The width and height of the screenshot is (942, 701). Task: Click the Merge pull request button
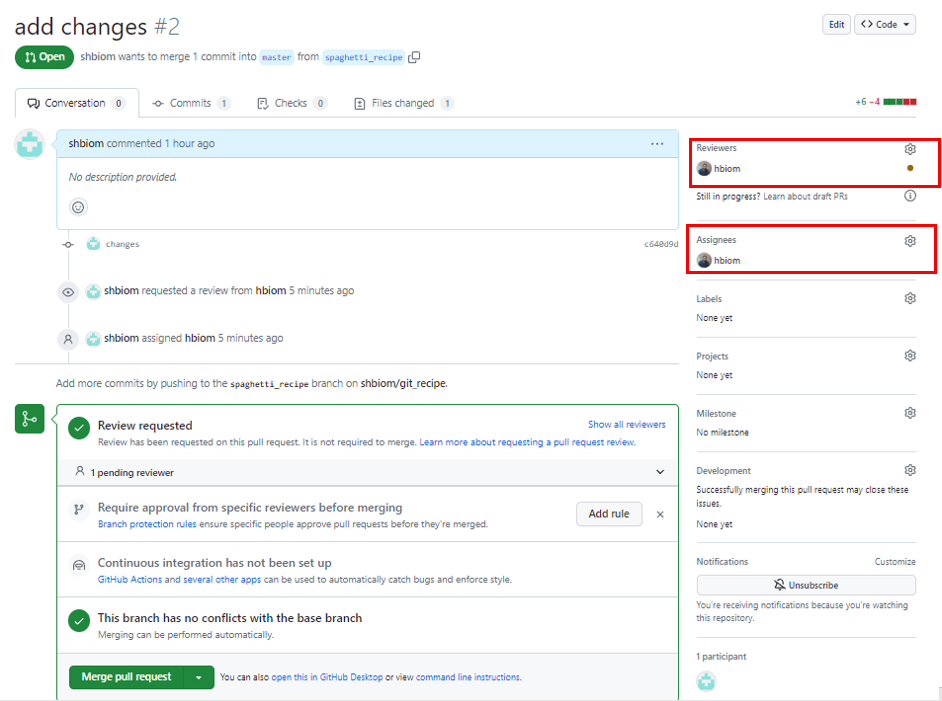click(126, 677)
